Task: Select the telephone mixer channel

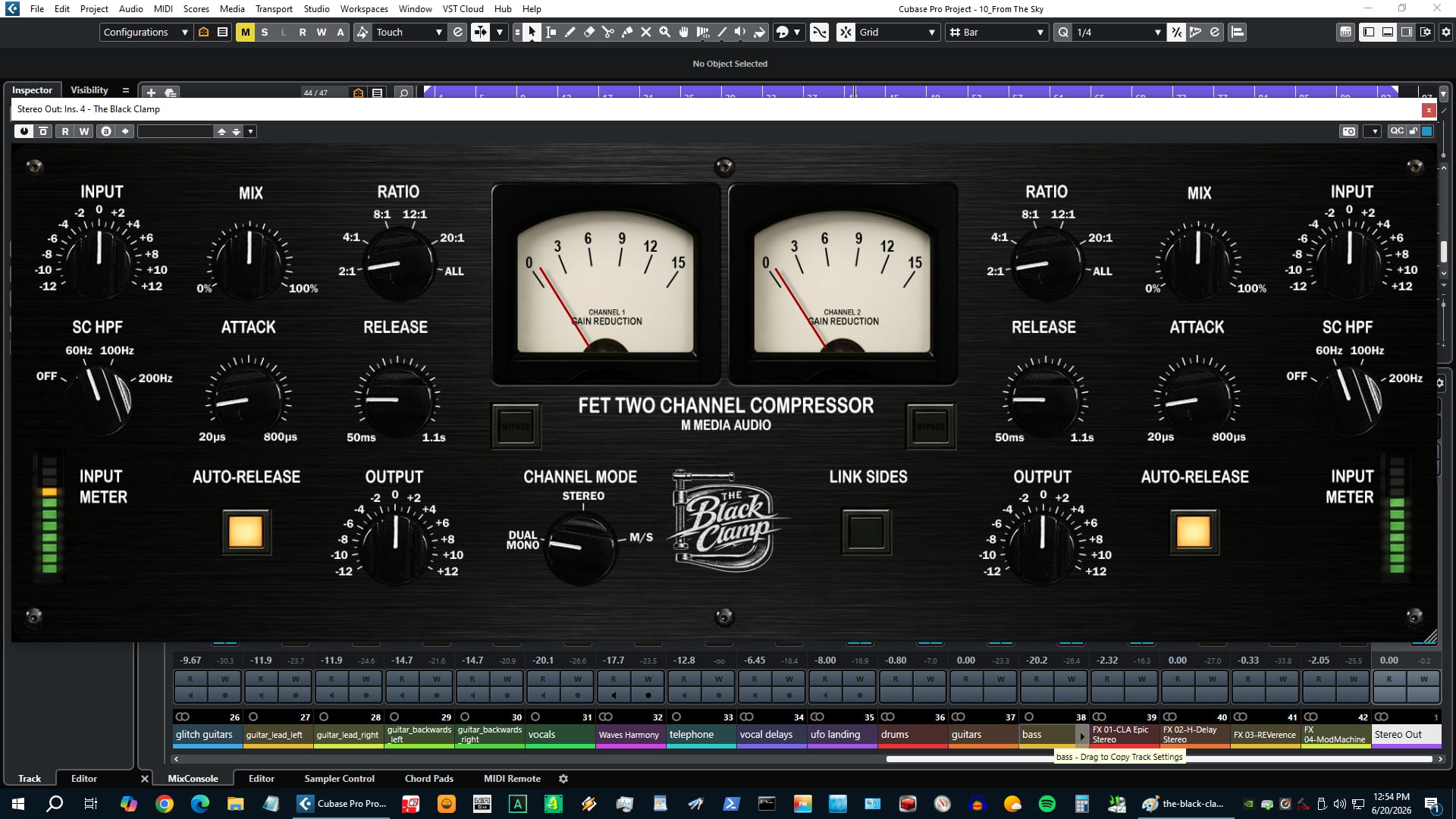Action: pyautogui.click(x=701, y=734)
